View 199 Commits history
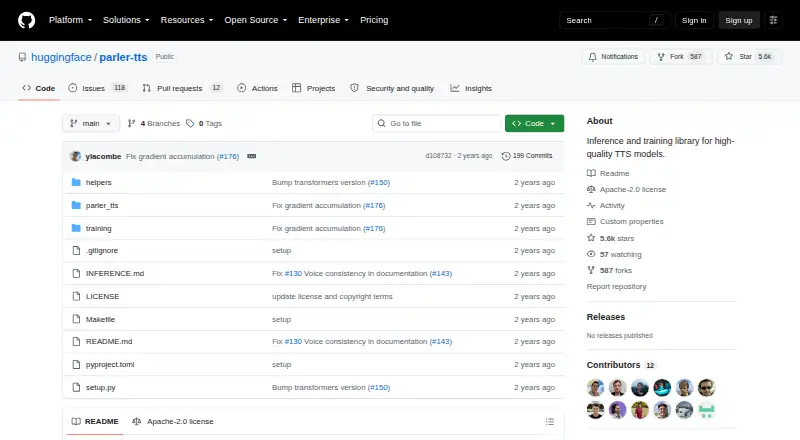Screen dimensions: 800x440 [527, 156]
